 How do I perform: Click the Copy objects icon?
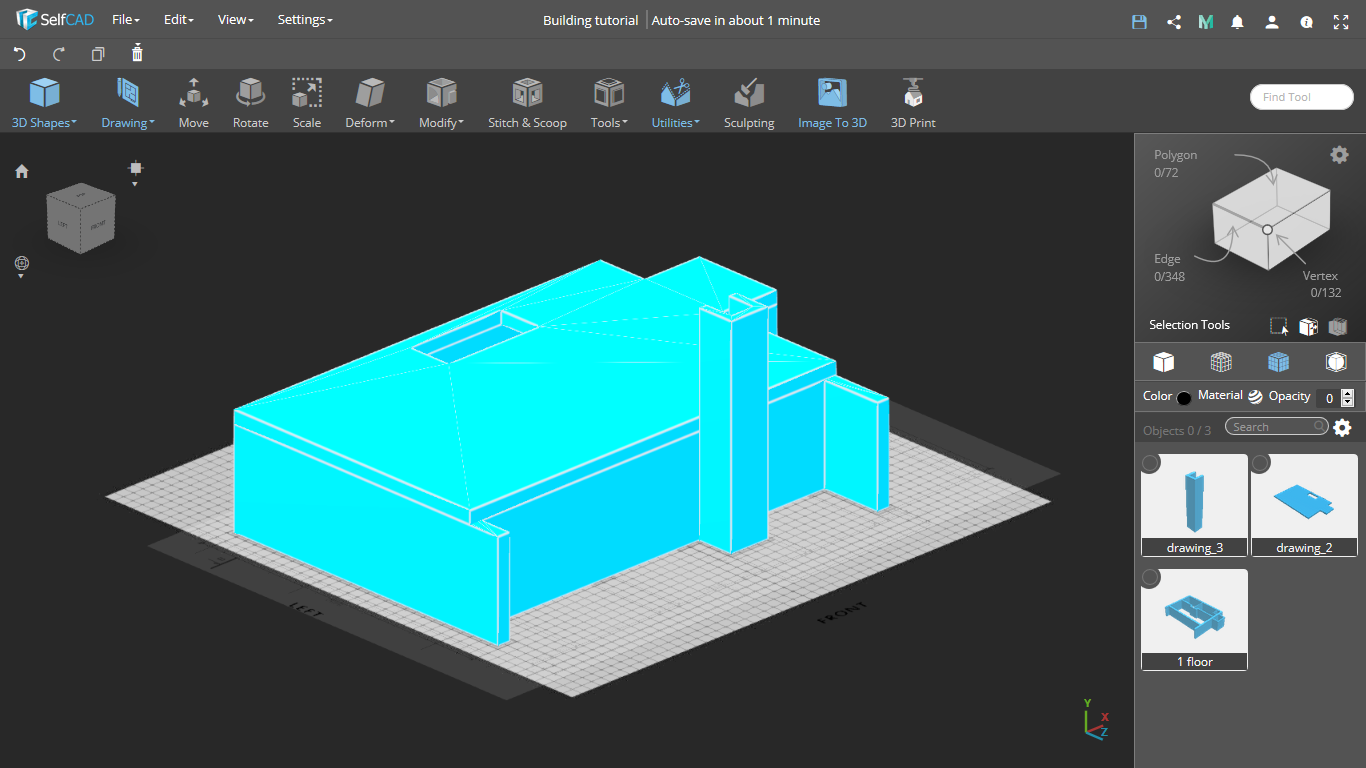(x=98, y=54)
